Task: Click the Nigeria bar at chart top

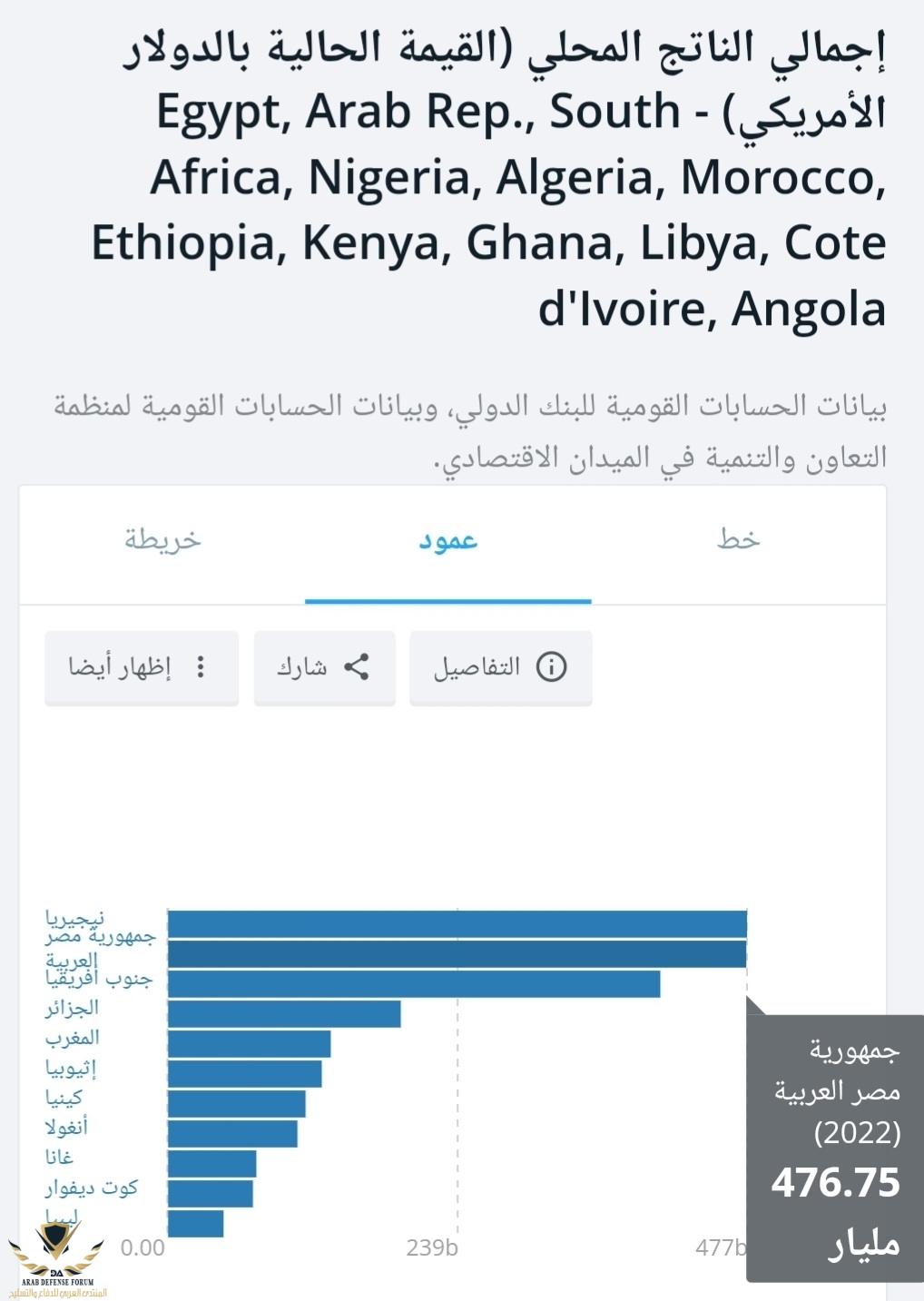Action: coord(457,924)
